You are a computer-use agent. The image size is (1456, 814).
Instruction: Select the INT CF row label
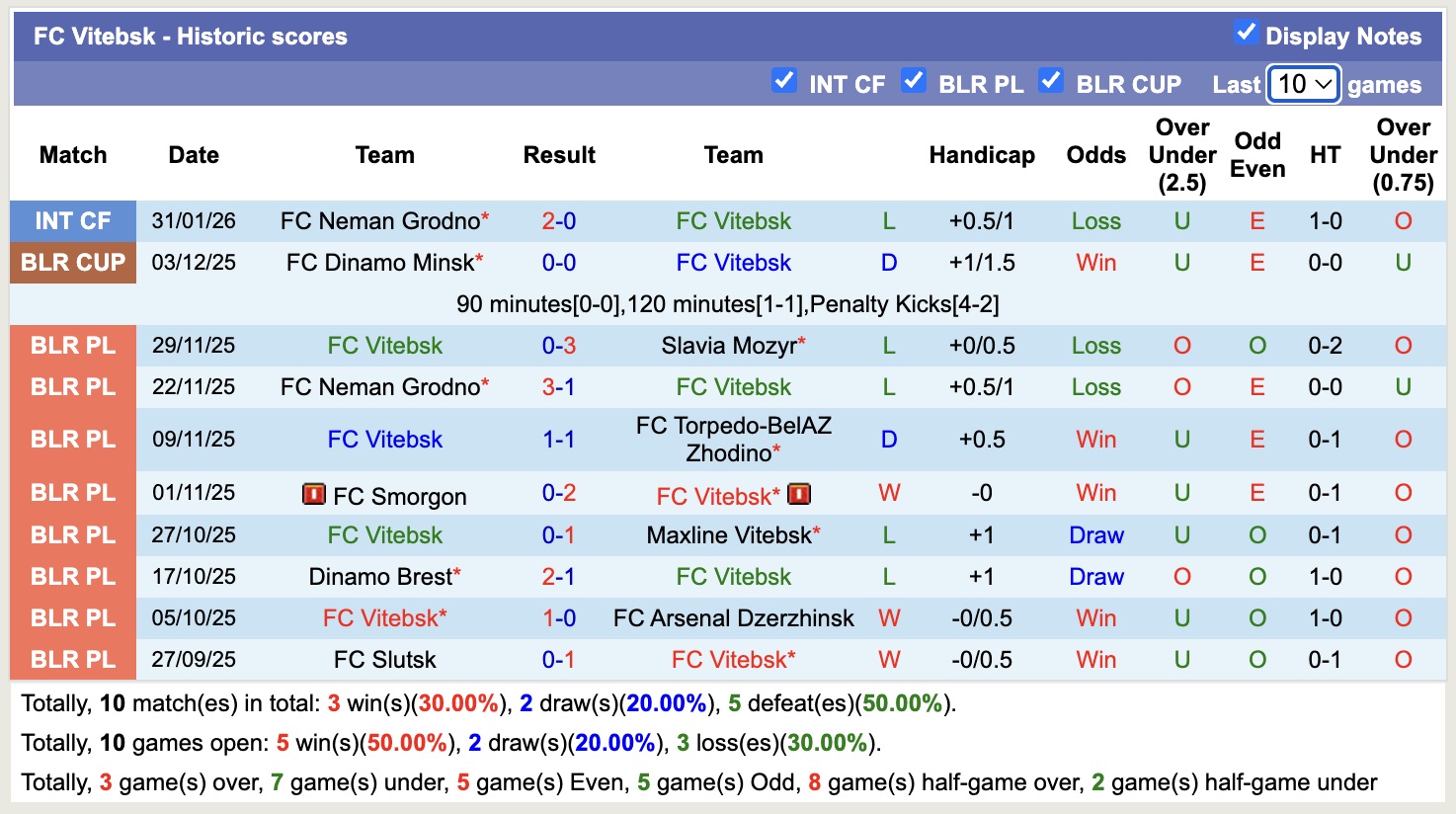(72, 220)
